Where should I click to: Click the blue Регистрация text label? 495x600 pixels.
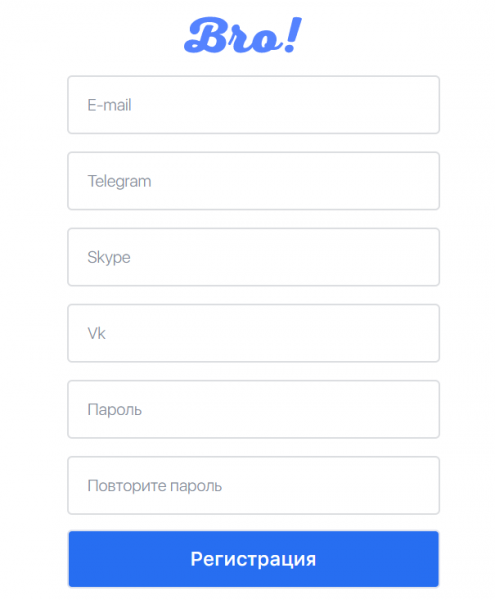tap(253, 559)
